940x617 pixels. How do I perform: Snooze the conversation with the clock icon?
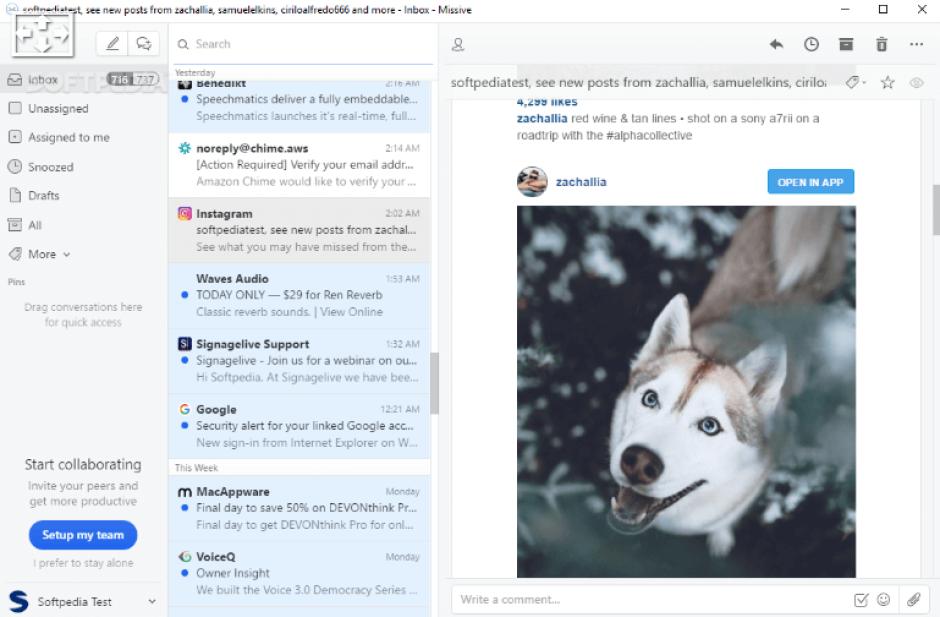[x=811, y=44]
